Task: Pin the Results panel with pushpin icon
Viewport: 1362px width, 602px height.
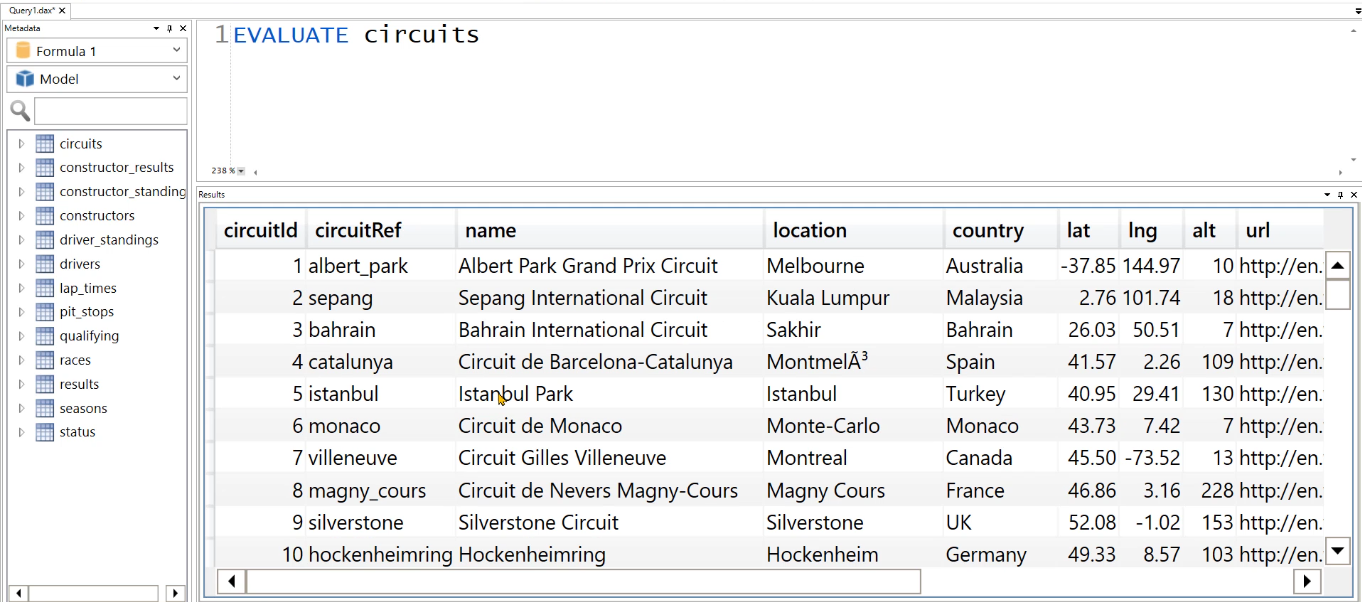Action: (x=1340, y=194)
